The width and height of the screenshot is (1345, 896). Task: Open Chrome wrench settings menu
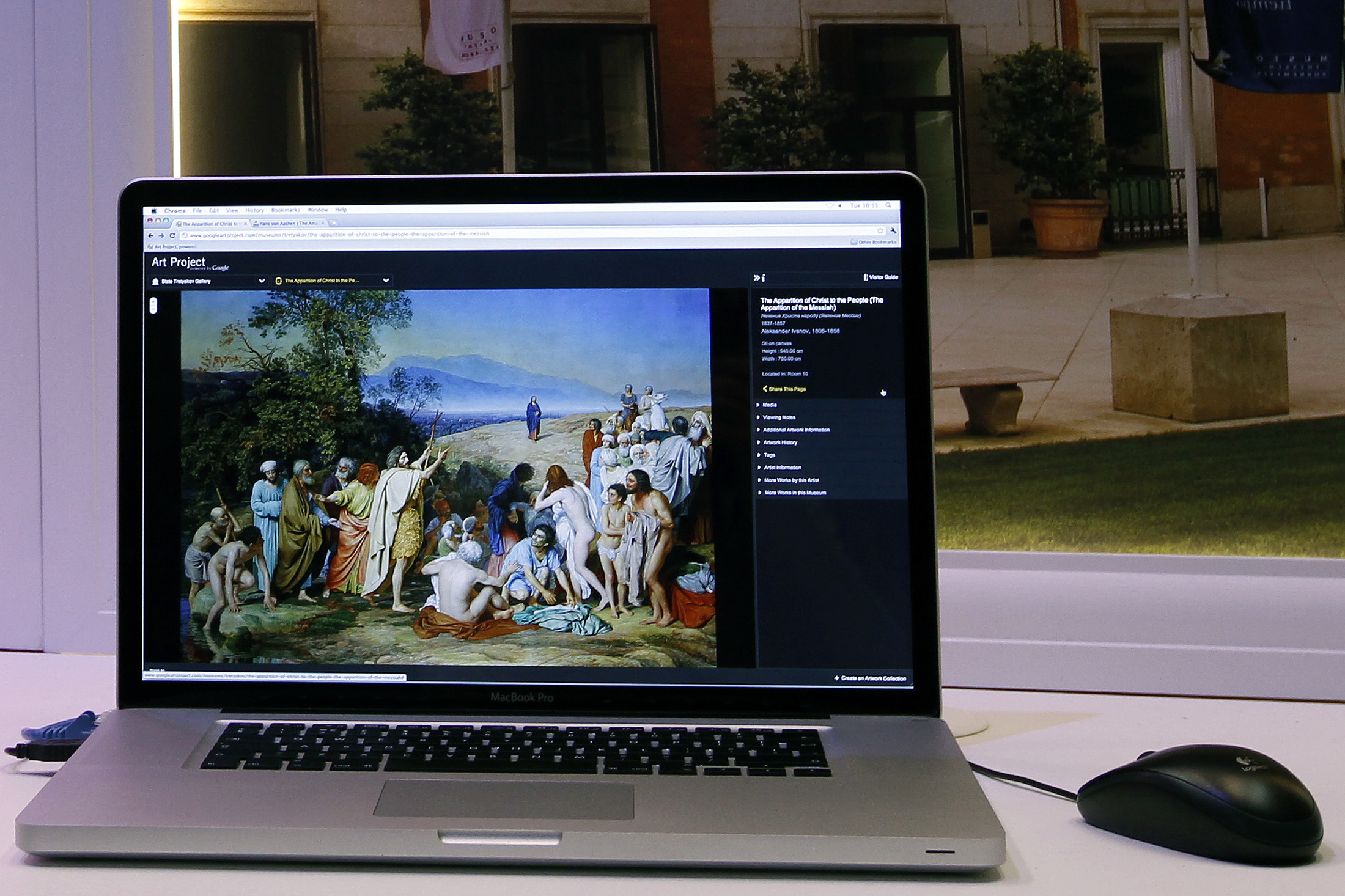[x=893, y=231]
